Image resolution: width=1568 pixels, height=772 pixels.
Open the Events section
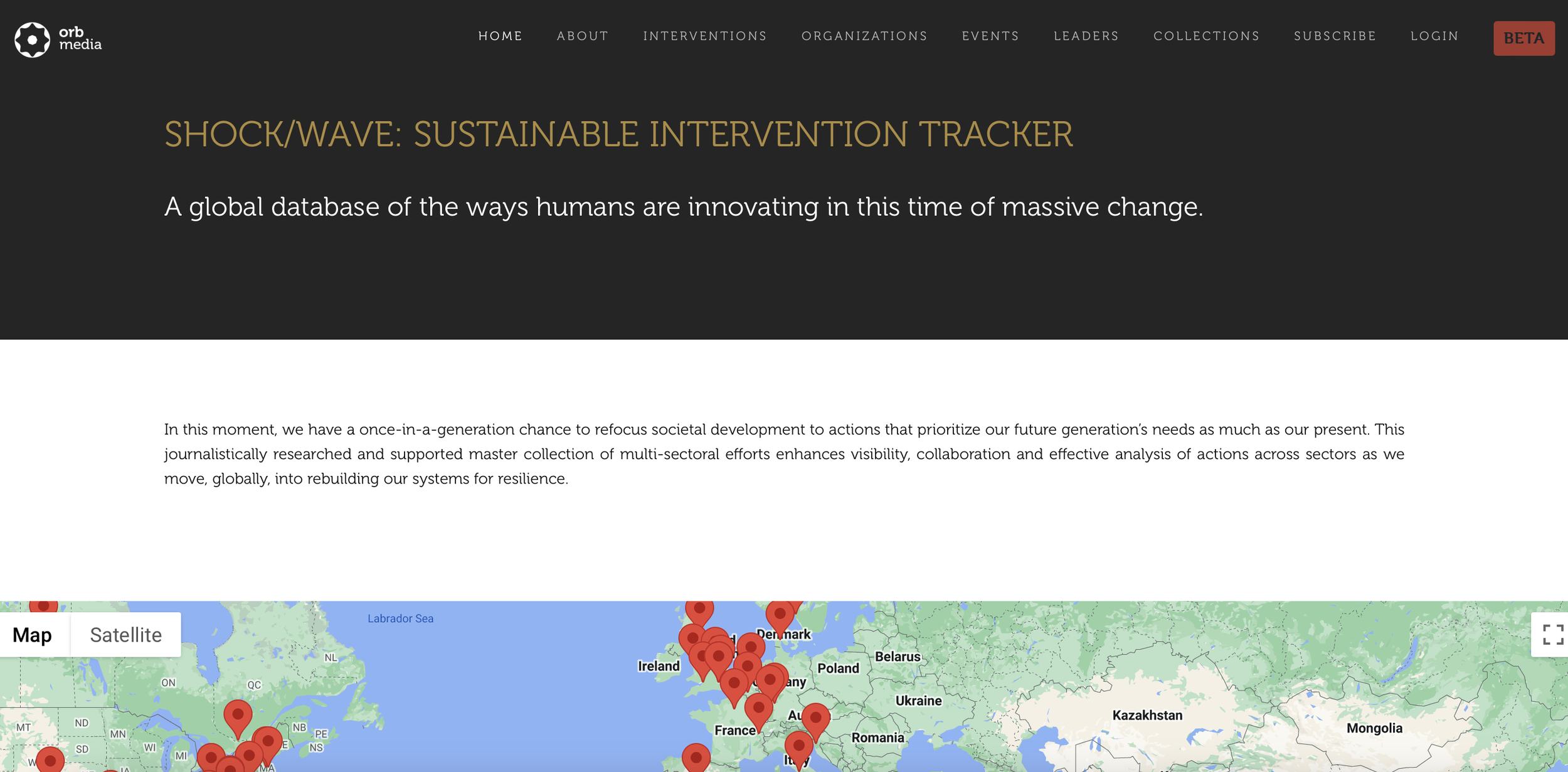coord(990,36)
